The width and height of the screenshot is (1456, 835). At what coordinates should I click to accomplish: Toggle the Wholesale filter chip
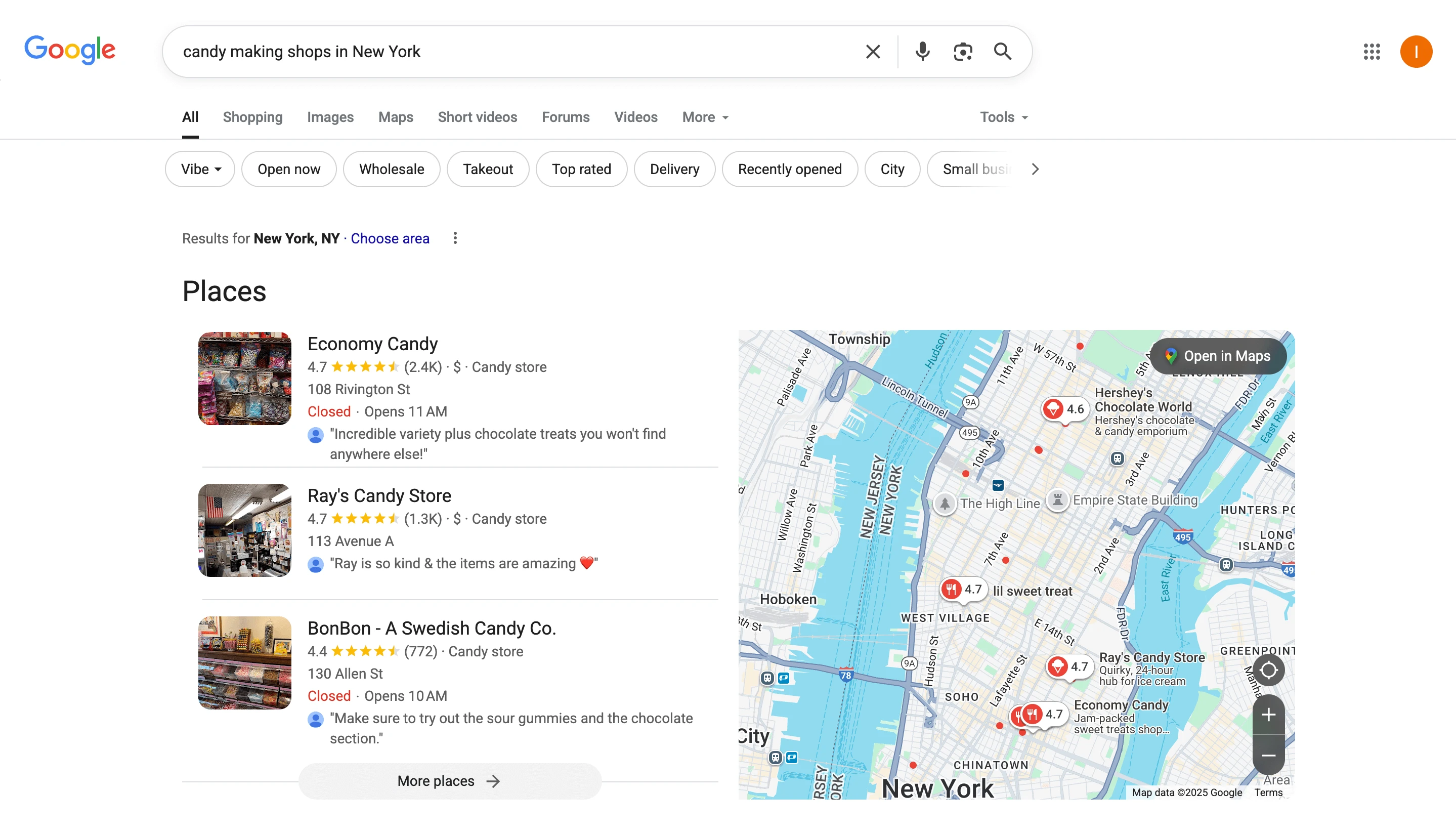[x=392, y=169]
